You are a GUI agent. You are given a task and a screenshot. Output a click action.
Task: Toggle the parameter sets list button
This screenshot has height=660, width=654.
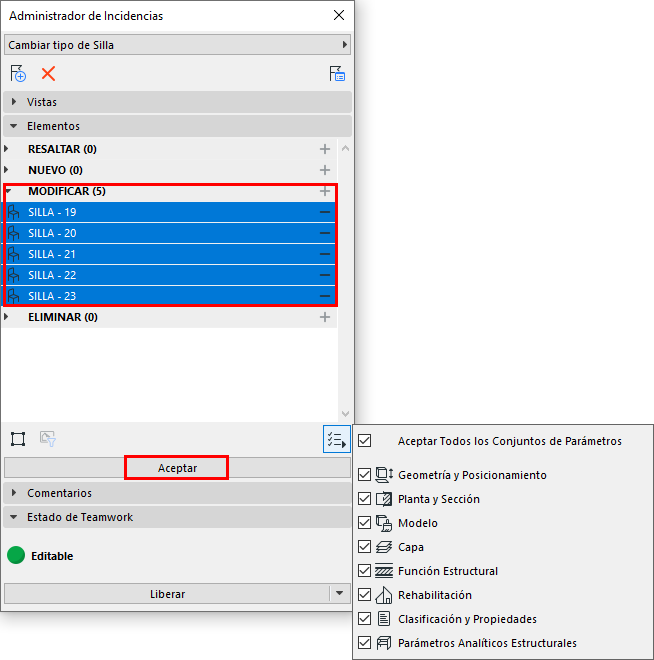coord(337,439)
